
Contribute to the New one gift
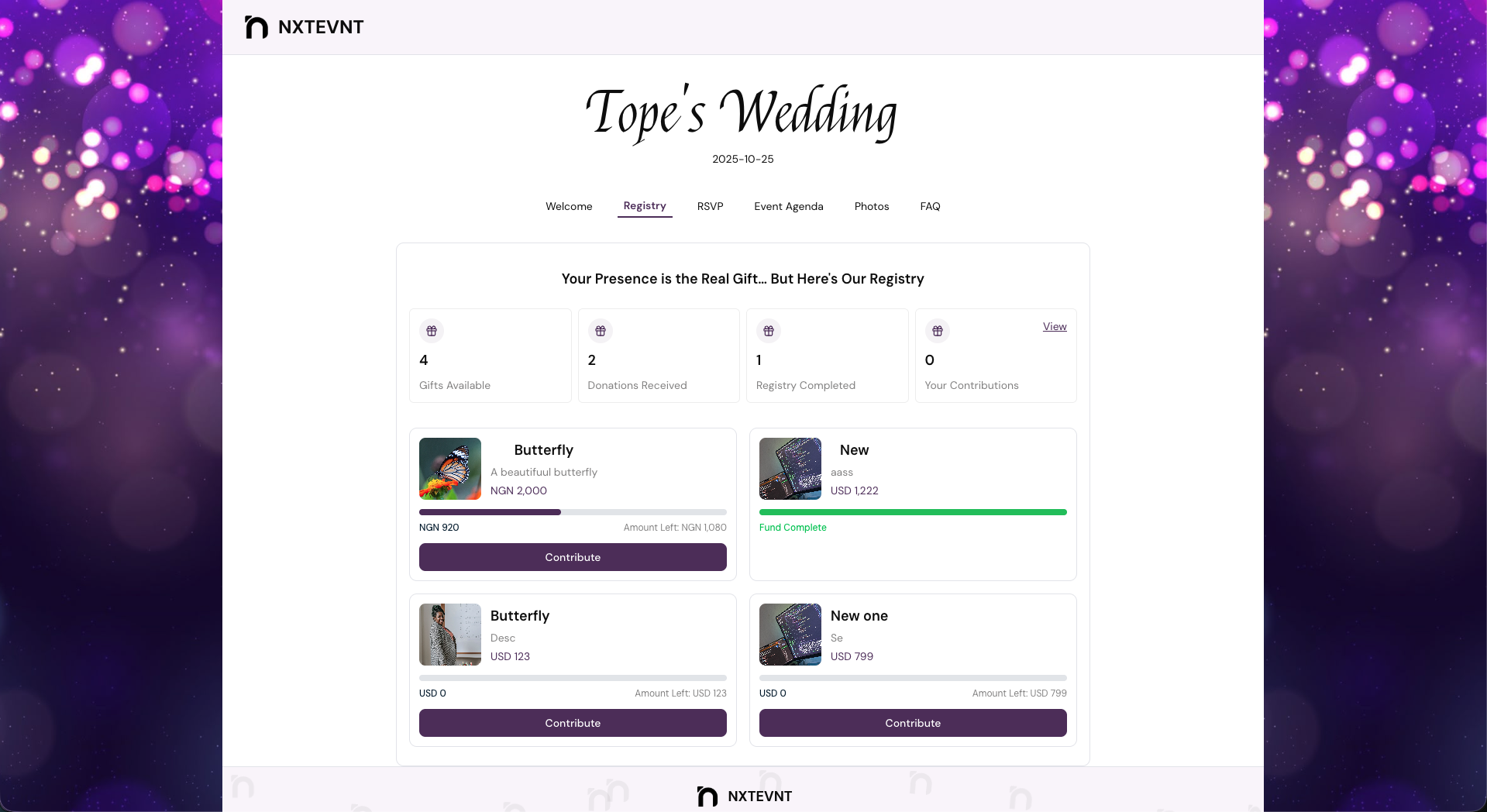click(x=913, y=723)
